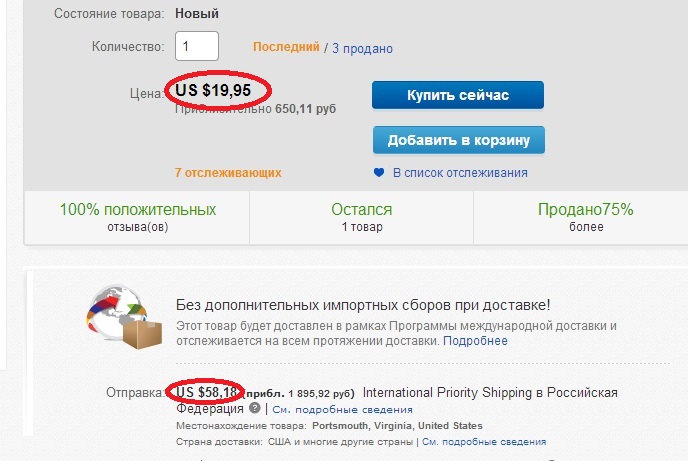Open the shipping help question mark
This screenshot has height=461, width=688.
click(x=255, y=409)
